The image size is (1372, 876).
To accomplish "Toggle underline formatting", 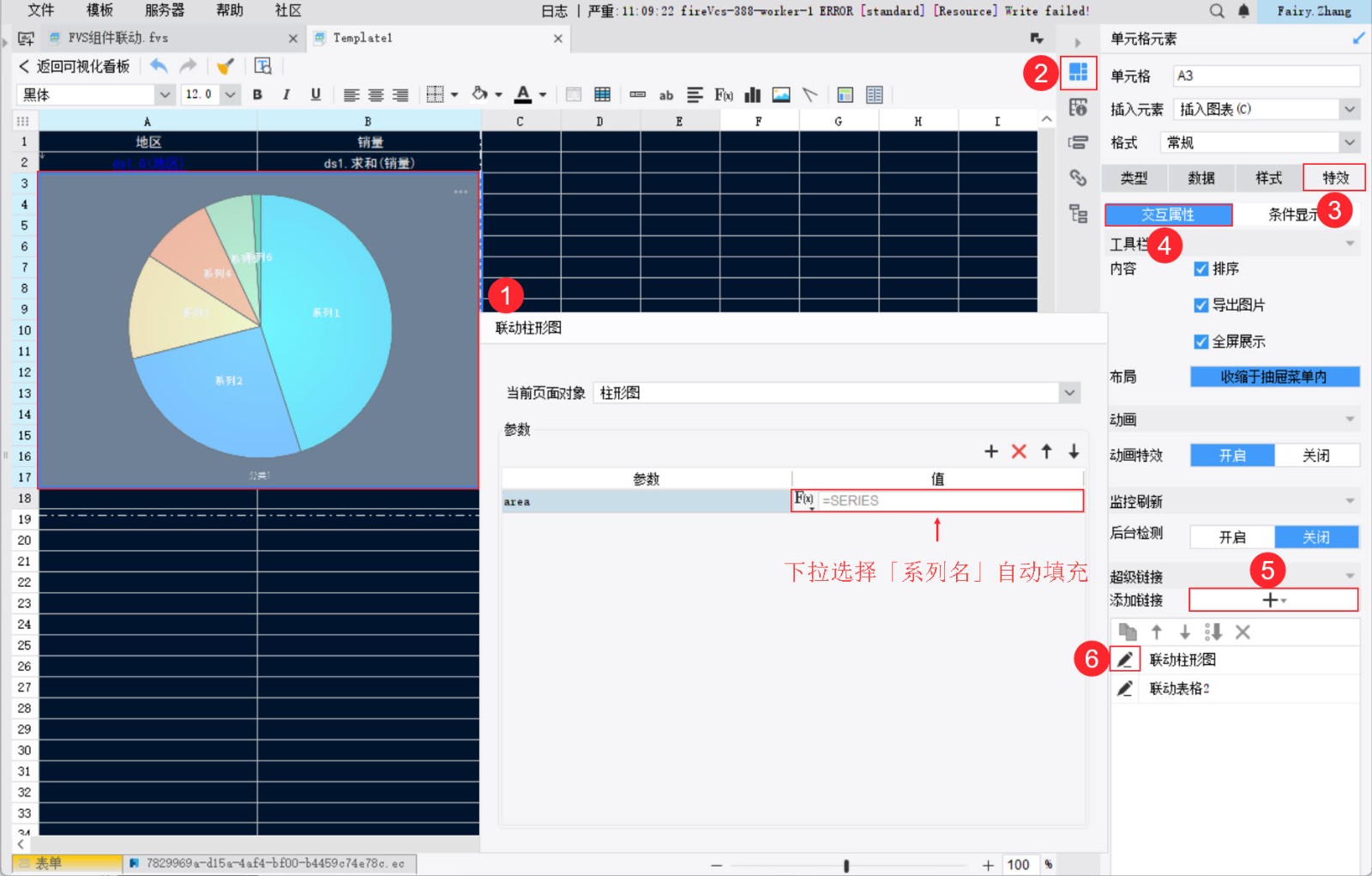I will 316,94.
